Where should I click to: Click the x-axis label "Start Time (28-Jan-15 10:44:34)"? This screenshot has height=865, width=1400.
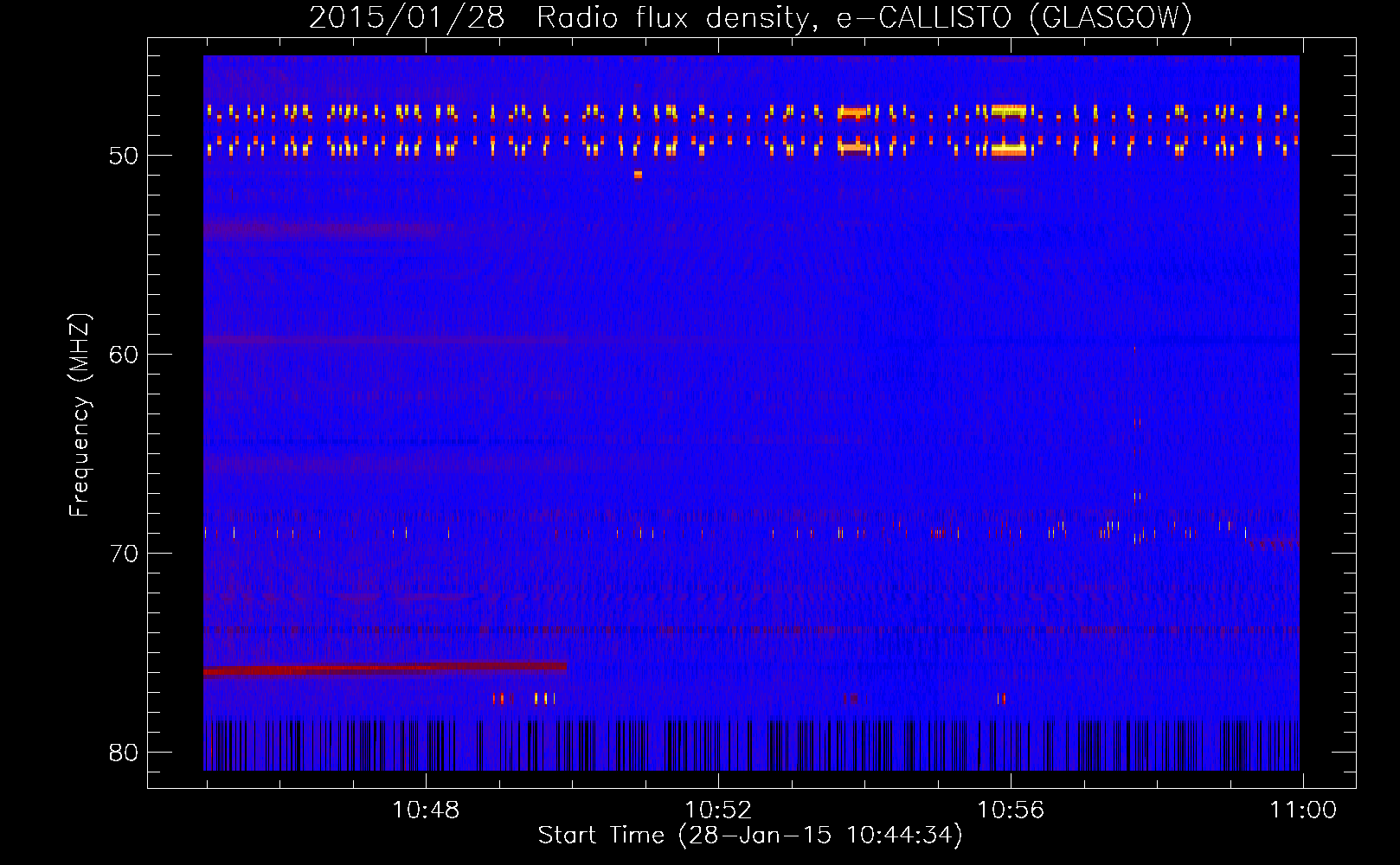[x=750, y=836]
